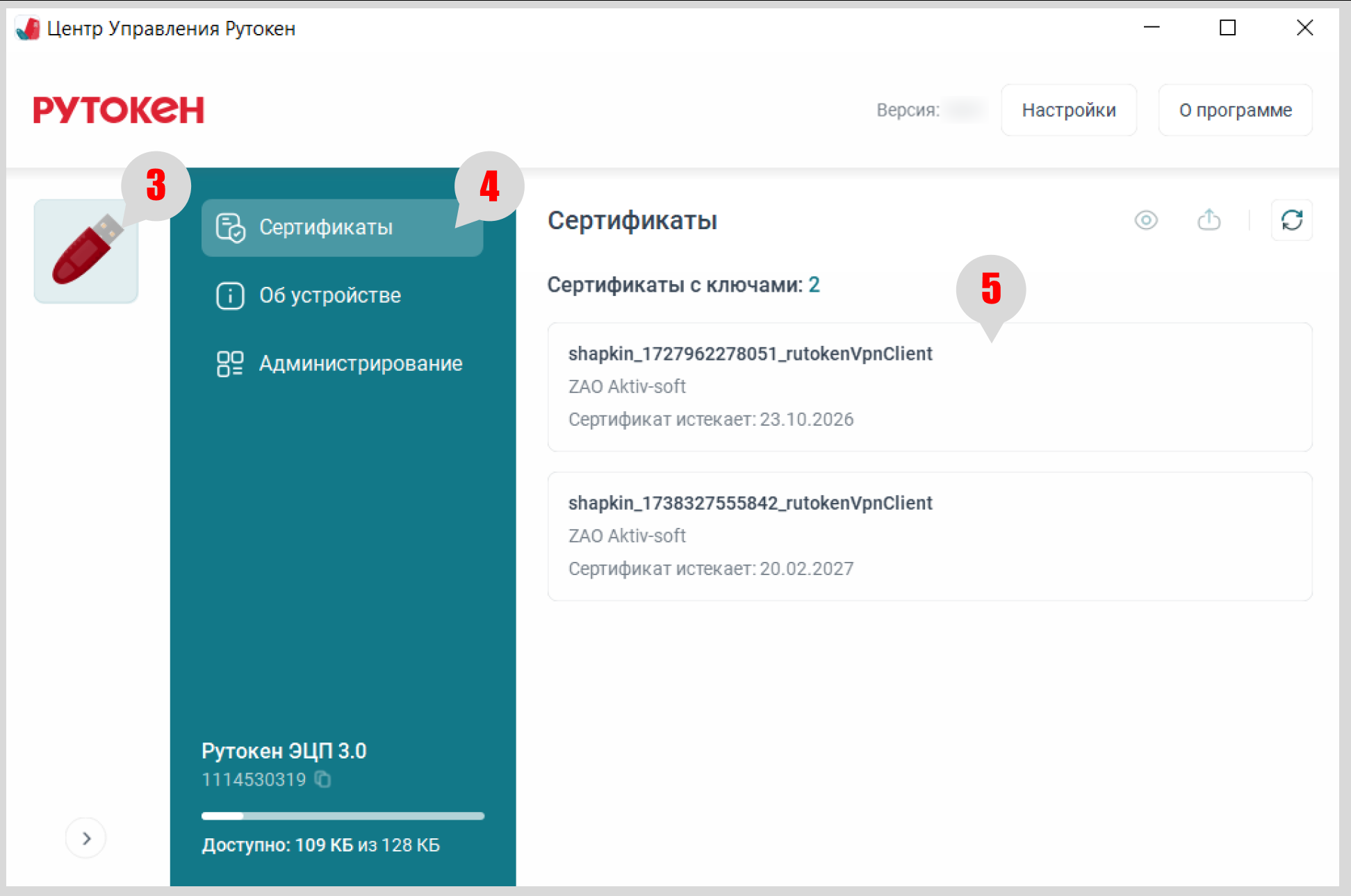Click the export certificate upload icon
Viewport: 1351px width, 896px height.
1209,220
